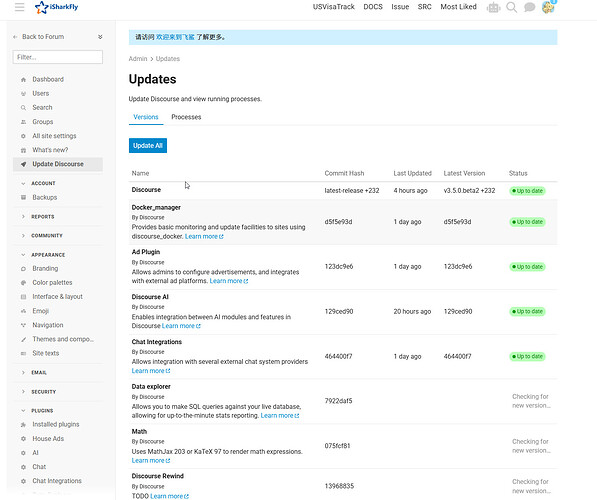
Task: Expand the SECURITY sidebar section
Action: pos(43,391)
